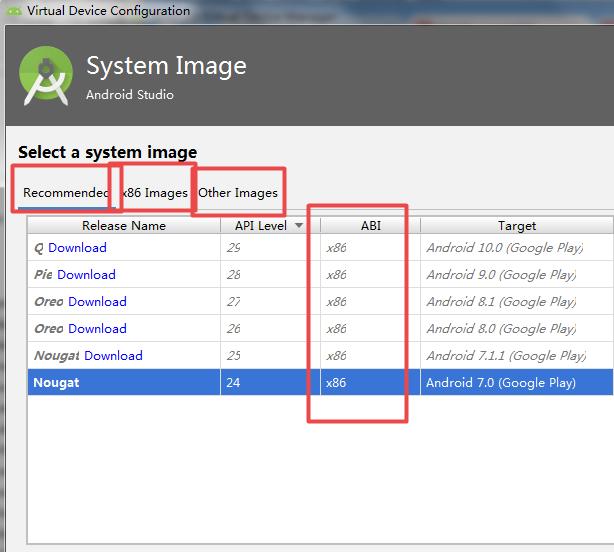Select the Nougat API 24 row

pyautogui.click(x=320, y=382)
